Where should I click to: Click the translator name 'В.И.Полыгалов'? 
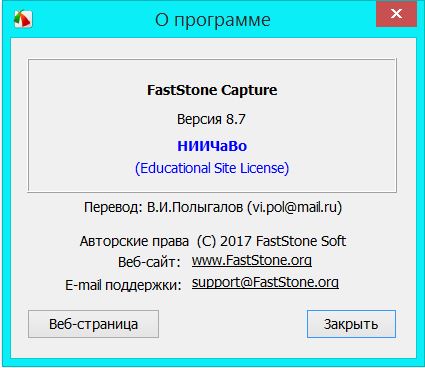(195, 207)
